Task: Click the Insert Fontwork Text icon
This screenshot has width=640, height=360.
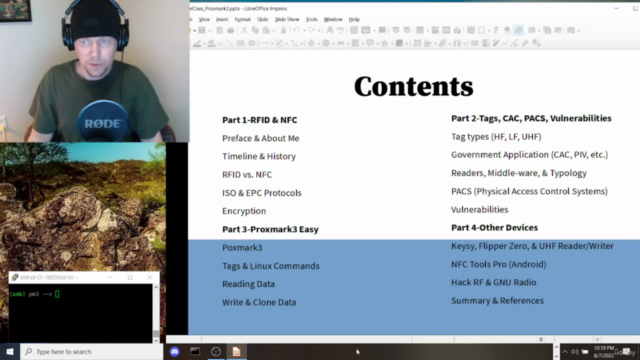Action: click(x=496, y=30)
